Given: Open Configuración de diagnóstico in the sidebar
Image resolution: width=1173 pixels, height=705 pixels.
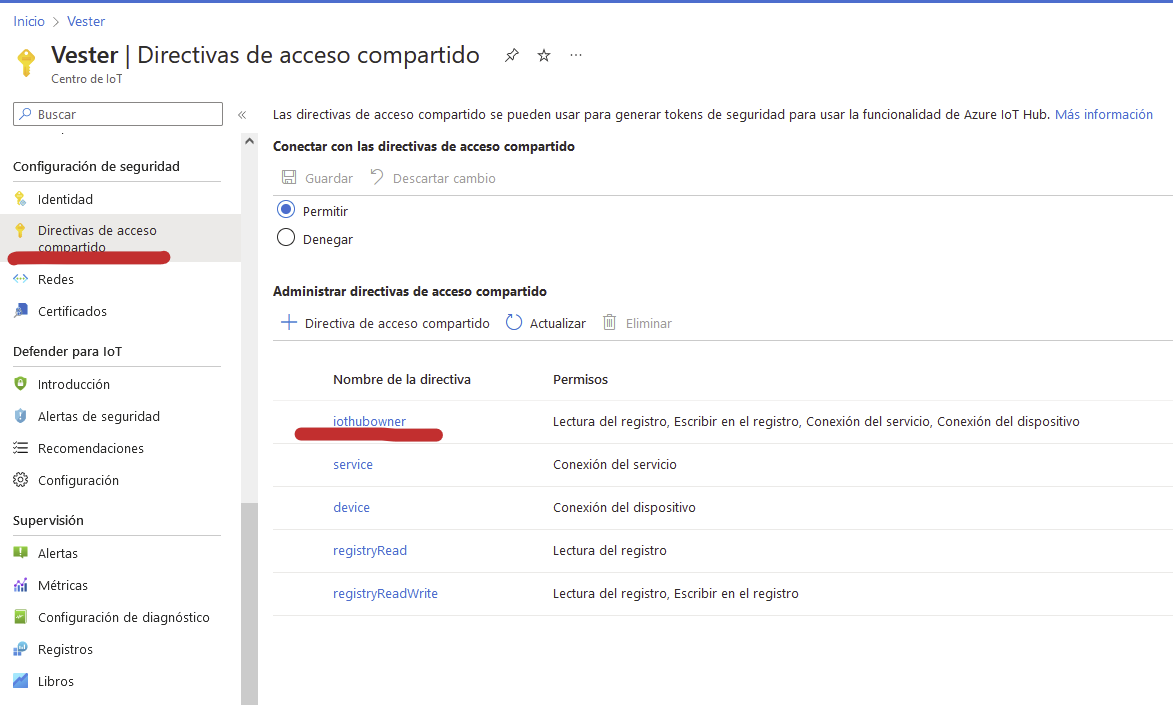Looking at the screenshot, I should pyautogui.click(x=124, y=617).
